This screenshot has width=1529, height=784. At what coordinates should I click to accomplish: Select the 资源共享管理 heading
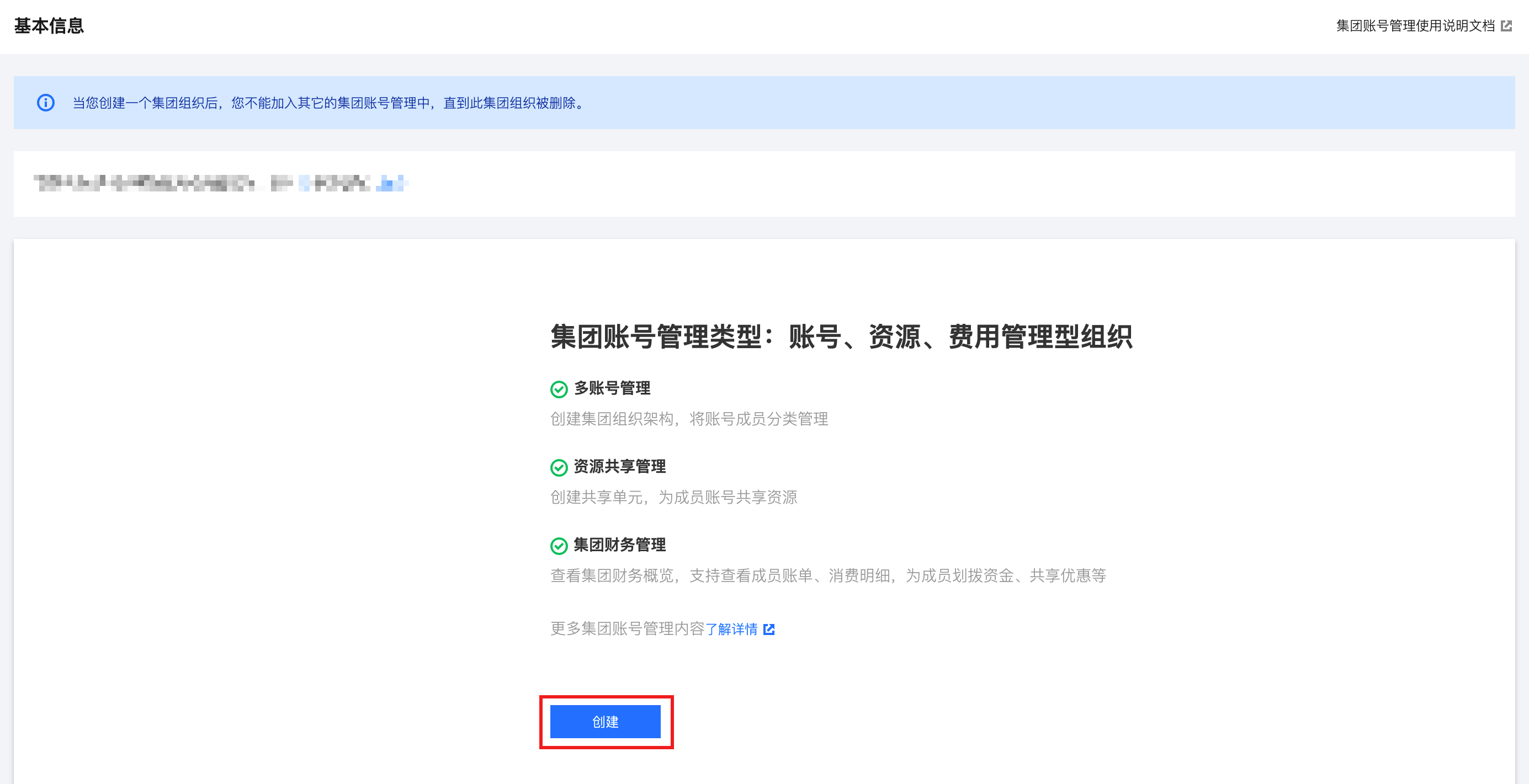pyautogui.click(x=619, y=467)
